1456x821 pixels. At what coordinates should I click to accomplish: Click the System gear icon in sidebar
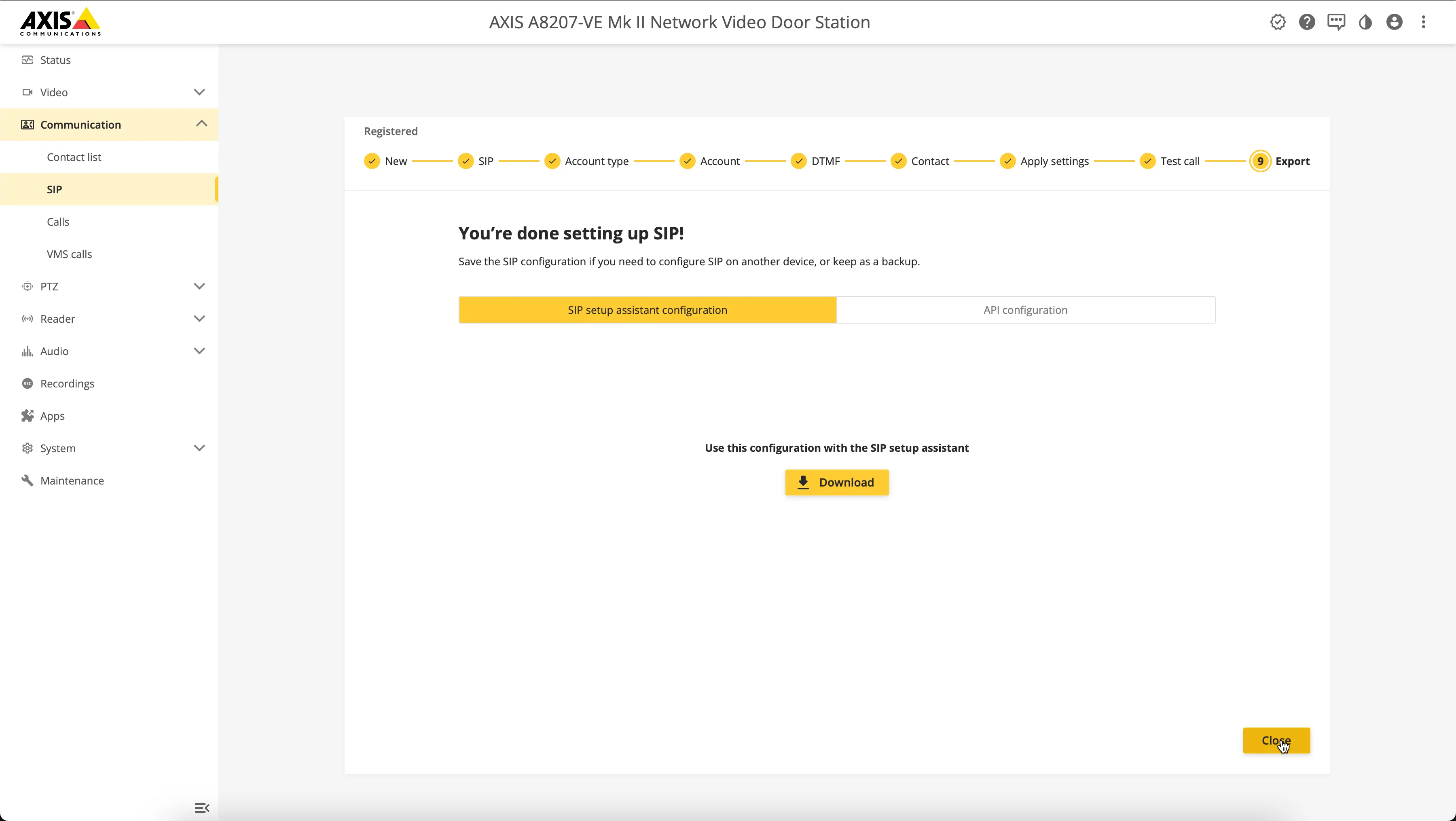27,448
